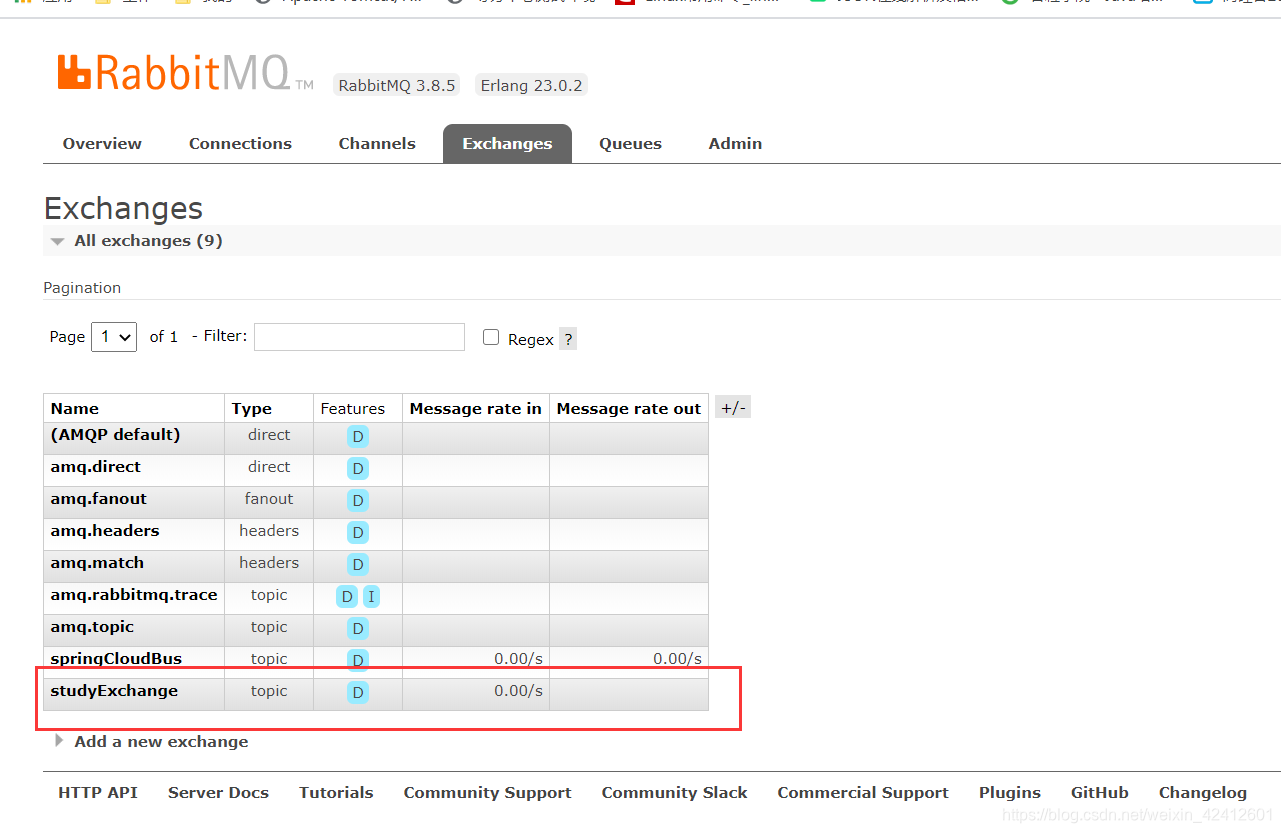Screen dimensions: 1281x833
Task: Open the GitHub footer link
Action: (x=1100, y=793)
